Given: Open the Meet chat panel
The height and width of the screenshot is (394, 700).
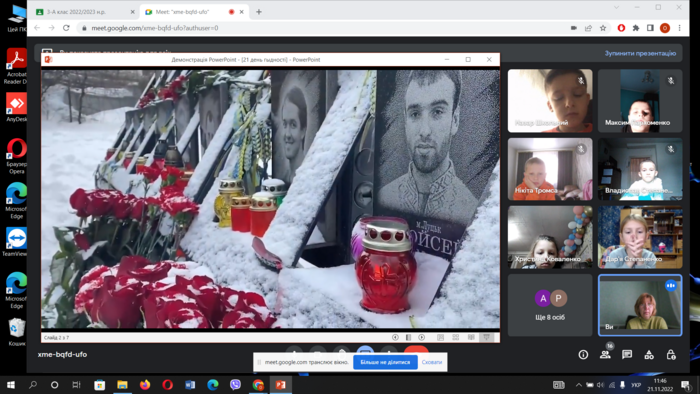Looking at the screenshot, I should click(627, 355).
